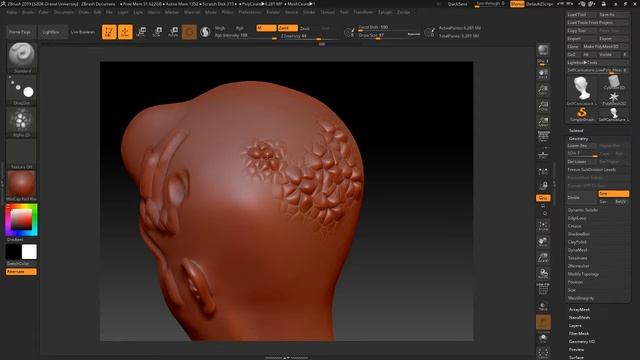Click the Make PolyMesh3D button

(605, 47)
